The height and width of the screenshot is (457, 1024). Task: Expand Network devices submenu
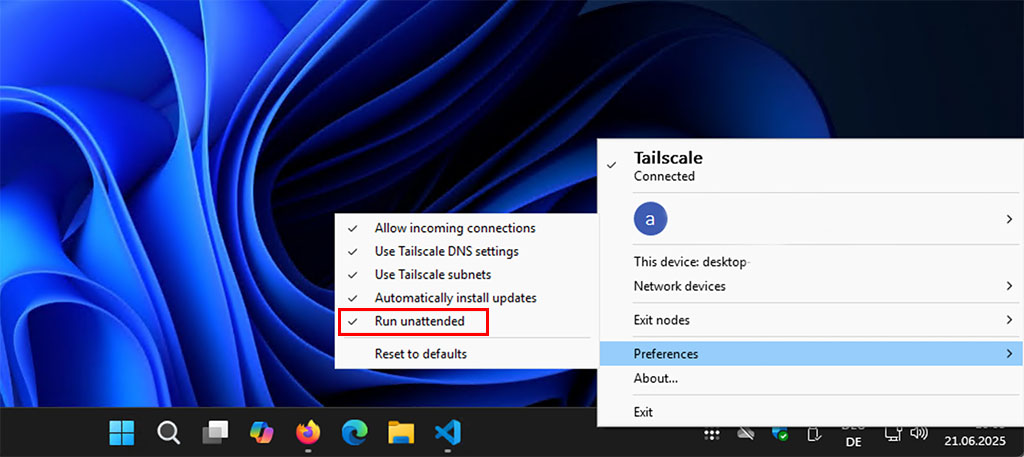point(811,286)
